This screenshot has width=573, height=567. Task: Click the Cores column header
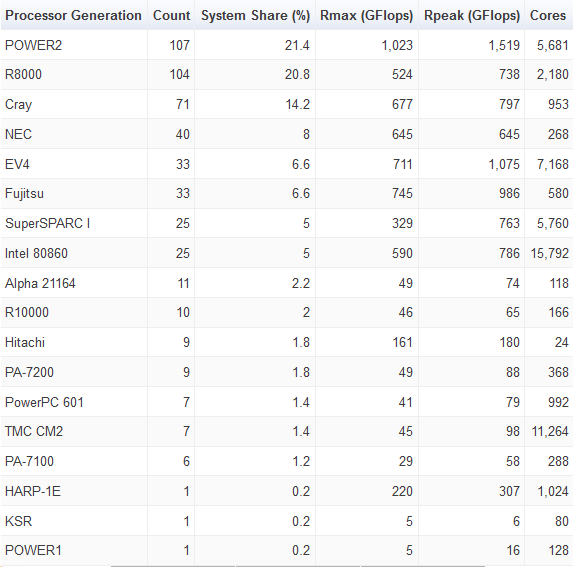pos(548,15)
